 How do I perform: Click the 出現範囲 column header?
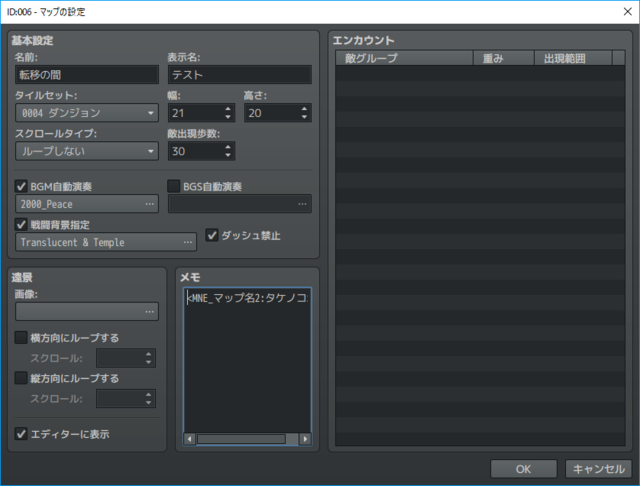pyautogui.click(x=573, y=58)
